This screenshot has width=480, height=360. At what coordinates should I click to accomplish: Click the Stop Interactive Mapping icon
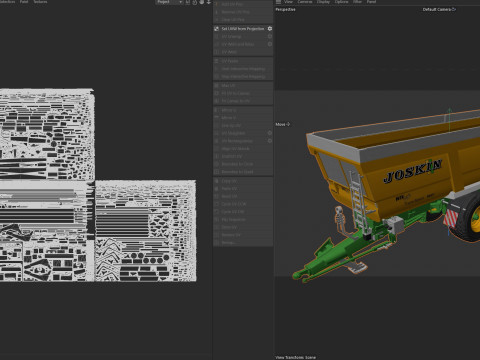216,76
